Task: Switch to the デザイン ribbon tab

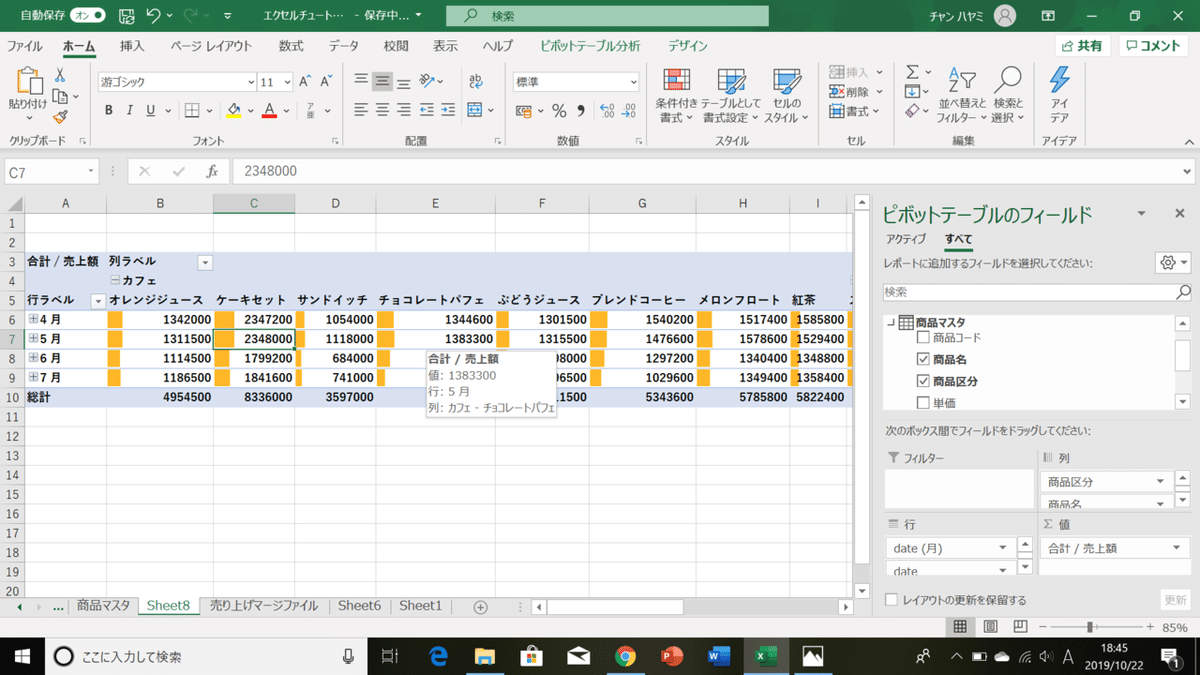Action: point(688,46)
